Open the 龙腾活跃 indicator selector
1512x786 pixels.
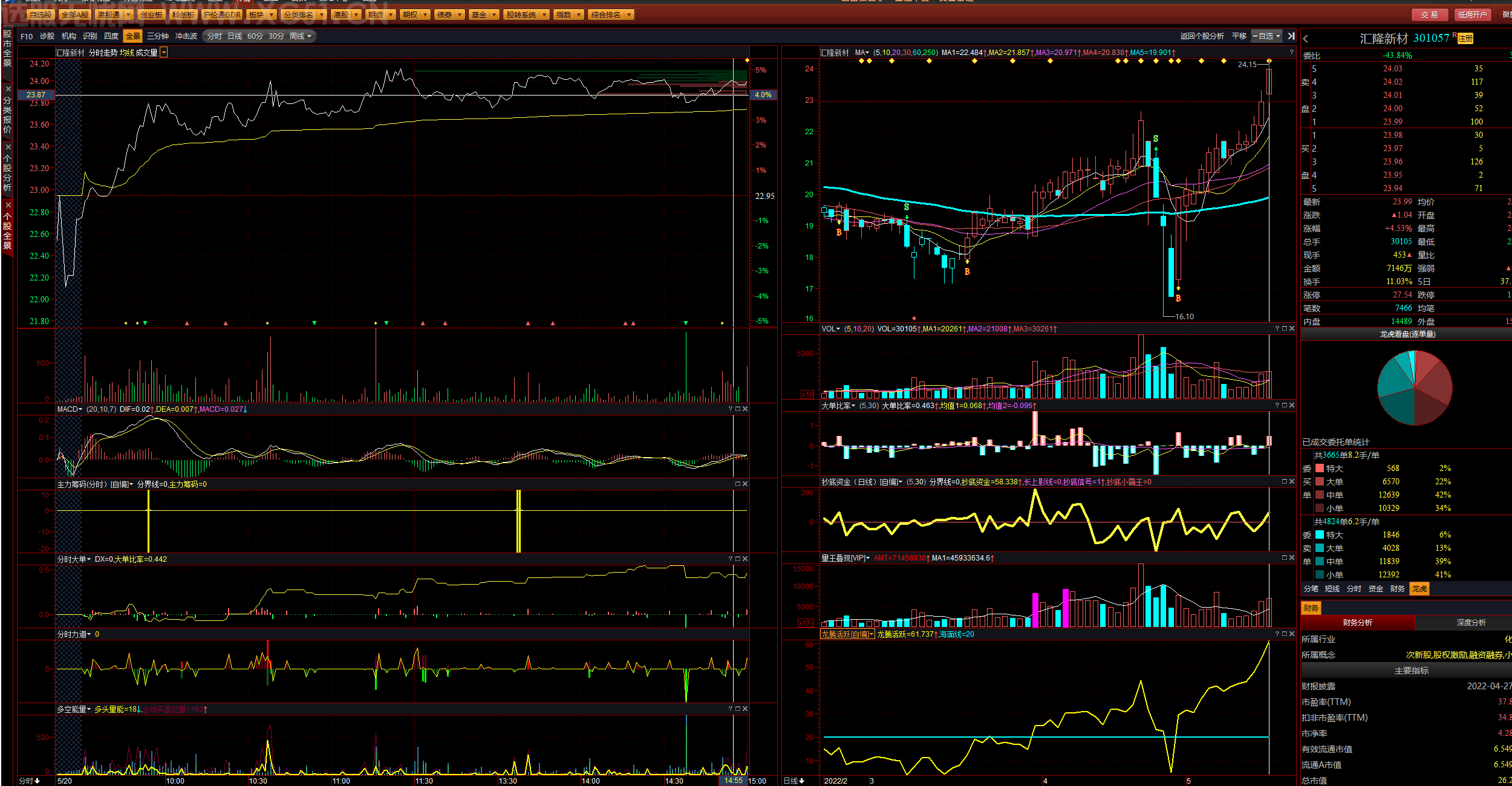tap(847, 634)
